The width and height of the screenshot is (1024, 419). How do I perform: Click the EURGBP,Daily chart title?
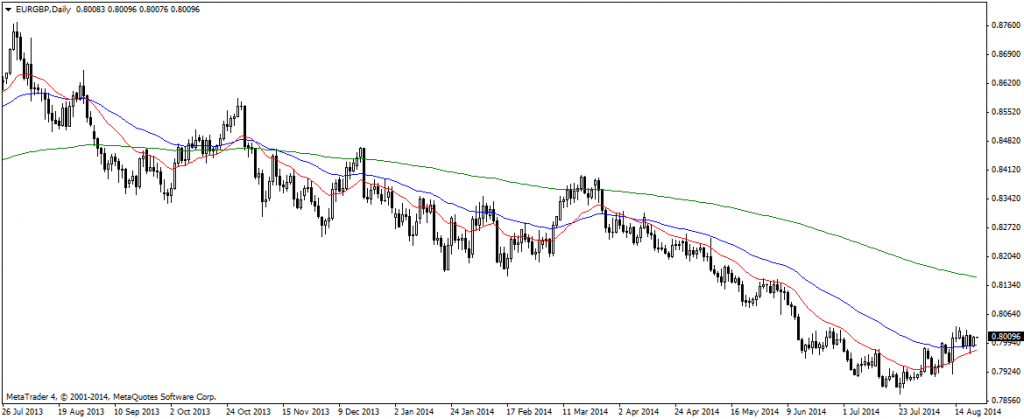point(42,9)
